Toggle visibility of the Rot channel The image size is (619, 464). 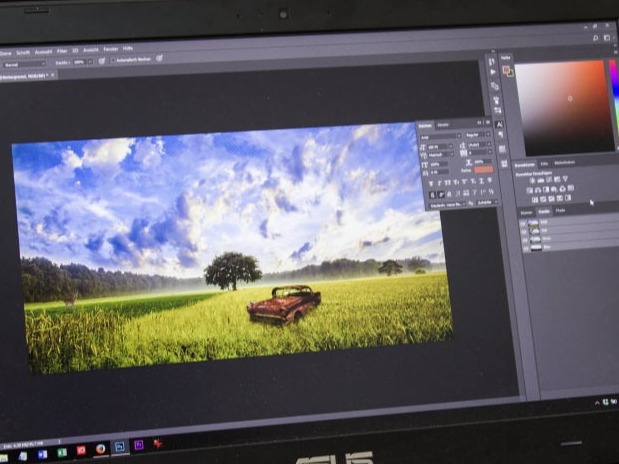pos(523,232)
